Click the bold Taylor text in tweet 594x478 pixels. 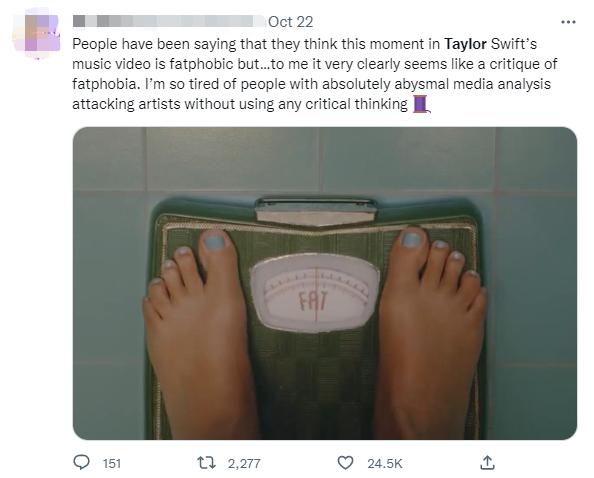[x=465, y=44]
